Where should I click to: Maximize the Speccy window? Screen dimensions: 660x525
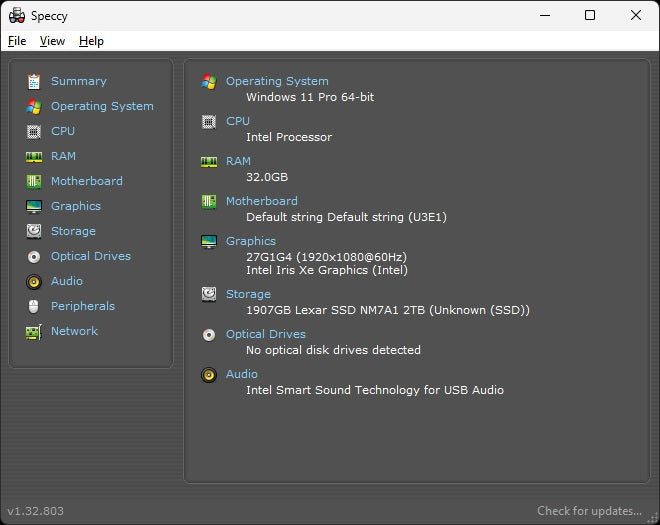coord(590,16)
